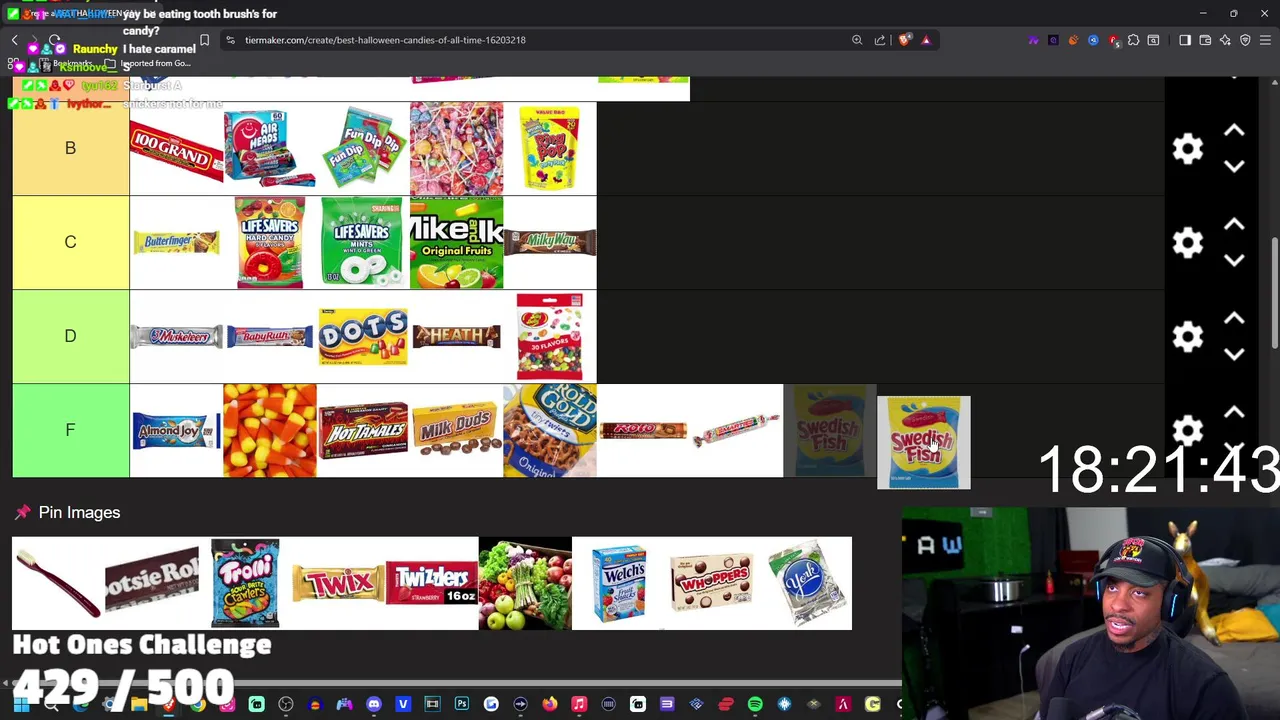Bookmark this page with the bookmark icon

point(204,40)
